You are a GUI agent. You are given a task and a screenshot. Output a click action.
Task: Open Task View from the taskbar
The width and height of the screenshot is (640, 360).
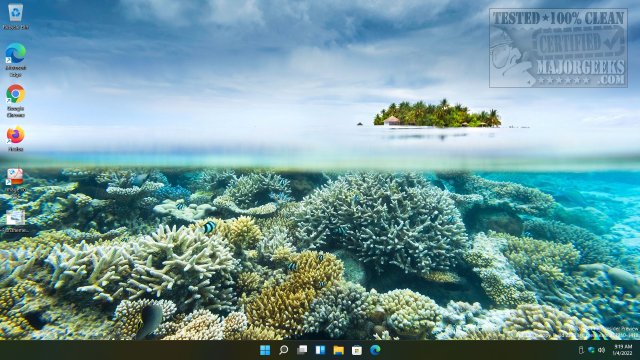click(x=302, y=350)
